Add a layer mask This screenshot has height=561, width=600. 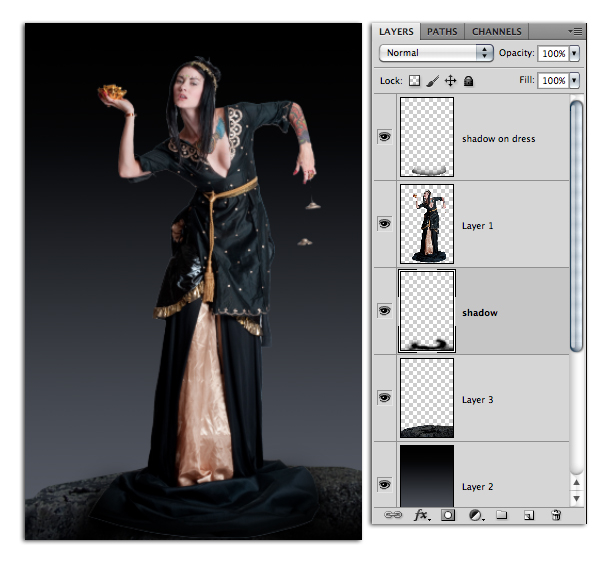(448, 515)
